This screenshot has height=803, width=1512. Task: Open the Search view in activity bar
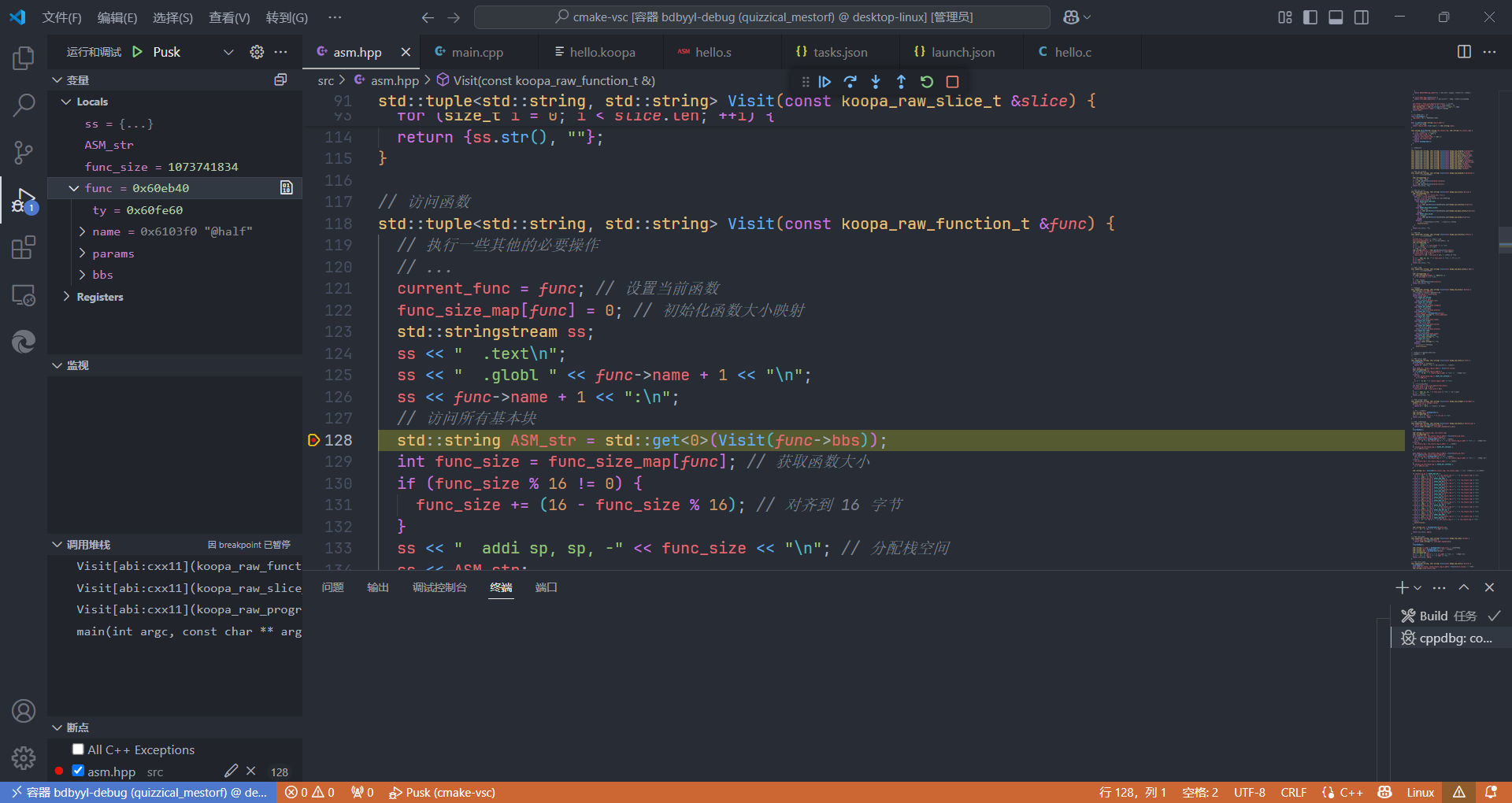click(24, 105)
